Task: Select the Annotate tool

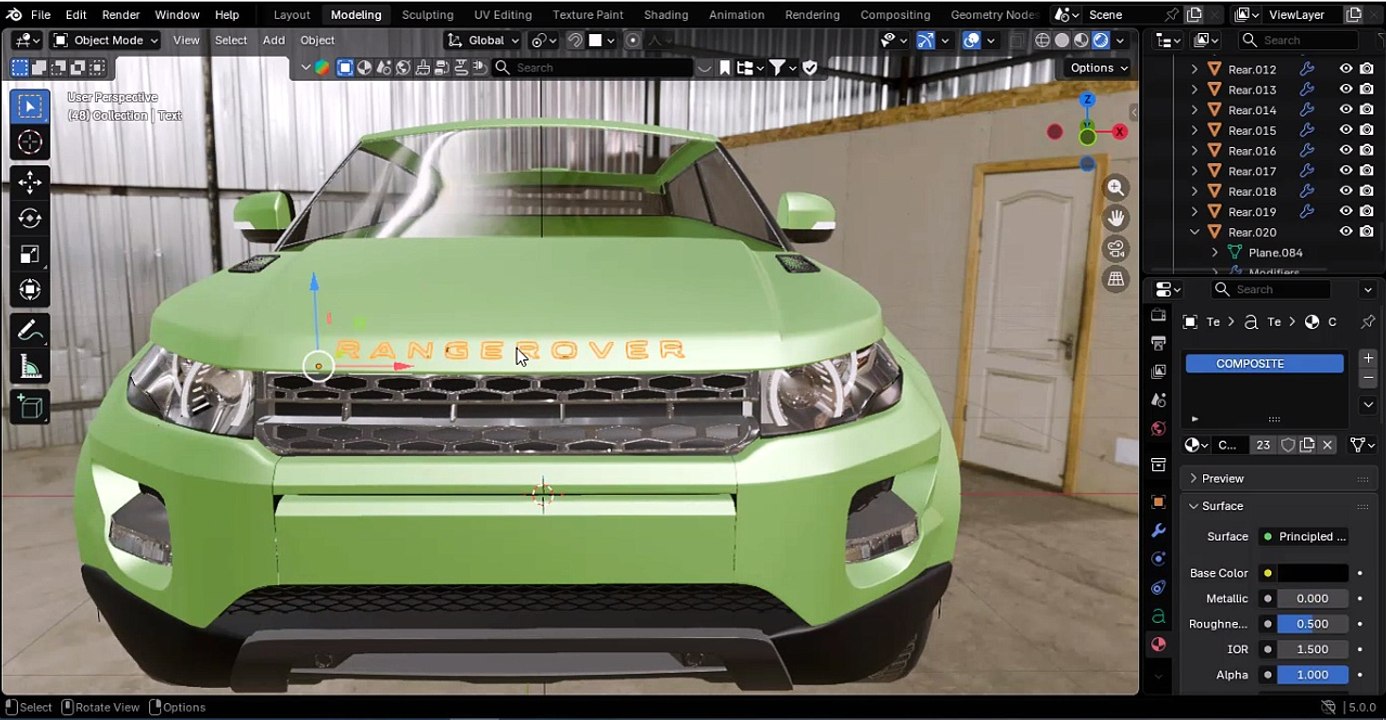Action: [30, 331]
